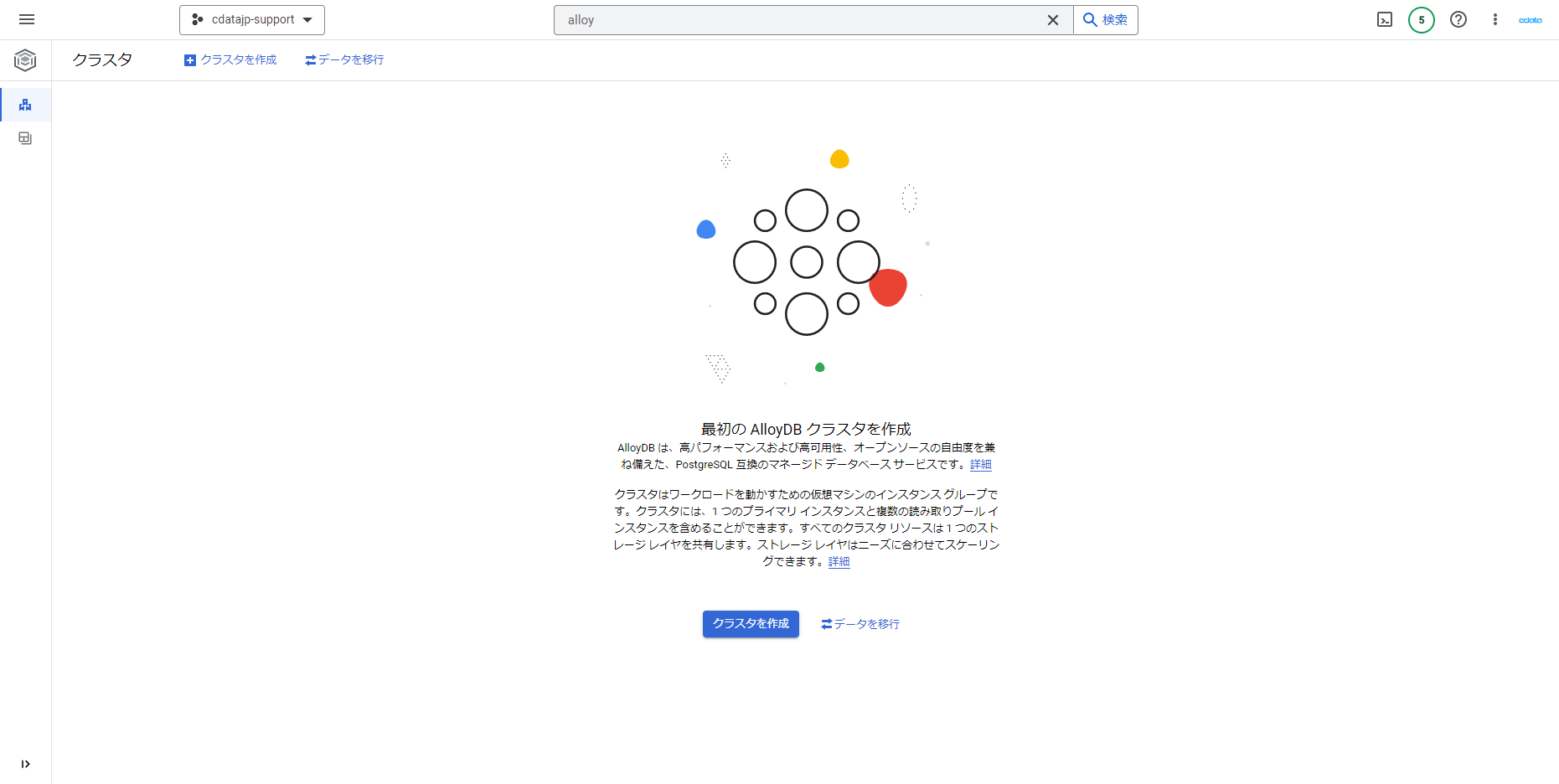Click the 最初の AlloyDB クラスタを作成 heading

click(806, 429)
